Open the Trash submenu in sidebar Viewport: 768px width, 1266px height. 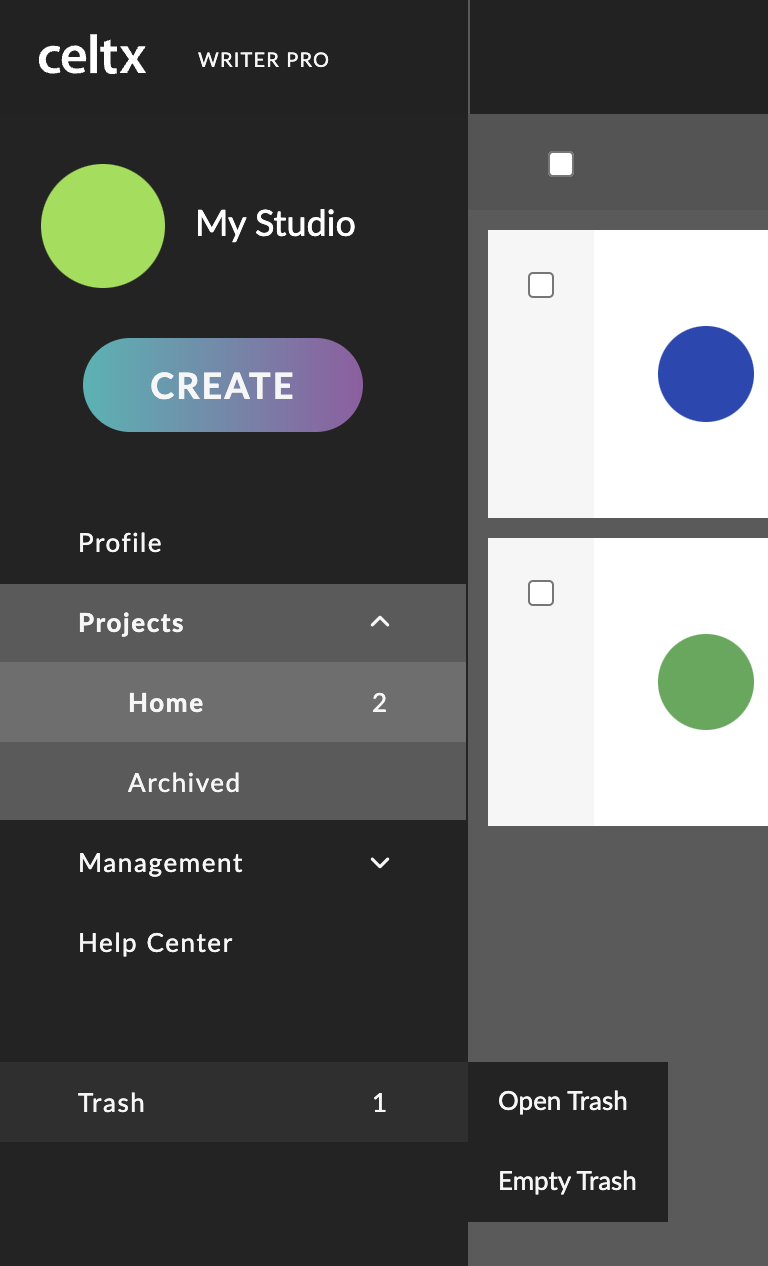[234, 1102]
